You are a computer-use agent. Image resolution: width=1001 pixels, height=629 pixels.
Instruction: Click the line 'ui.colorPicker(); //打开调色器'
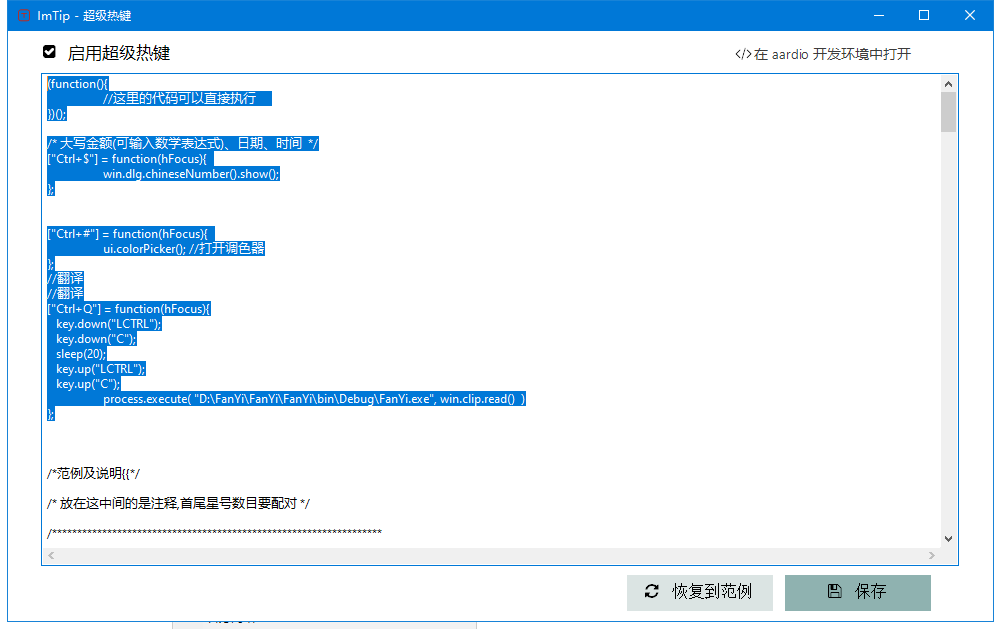click(x=184, y=248)
